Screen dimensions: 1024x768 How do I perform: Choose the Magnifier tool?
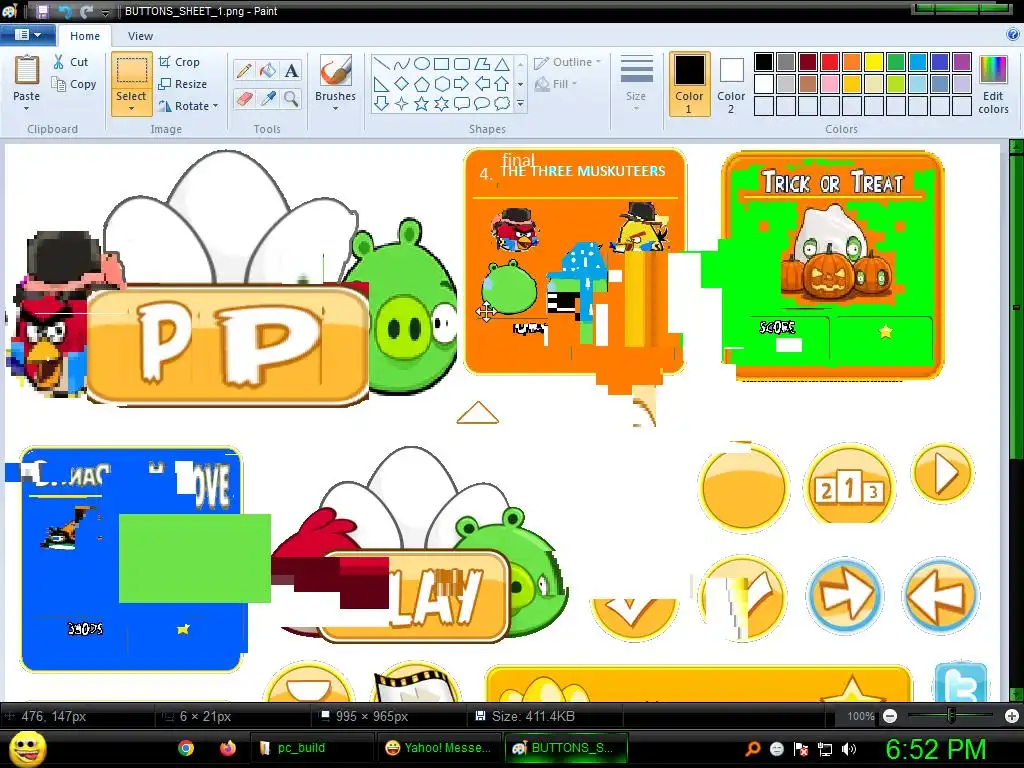291,99
